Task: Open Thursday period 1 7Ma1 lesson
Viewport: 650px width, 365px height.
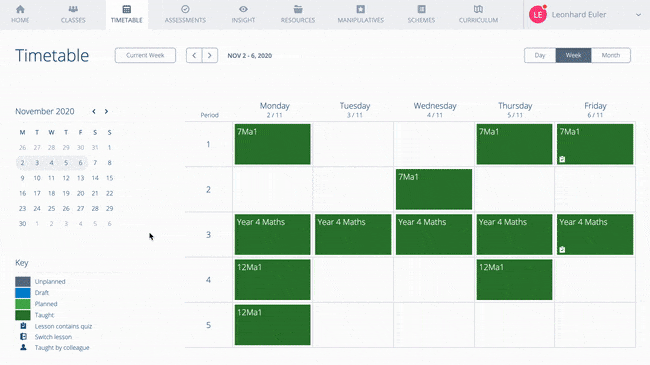Action: click(x=514, y=144)
